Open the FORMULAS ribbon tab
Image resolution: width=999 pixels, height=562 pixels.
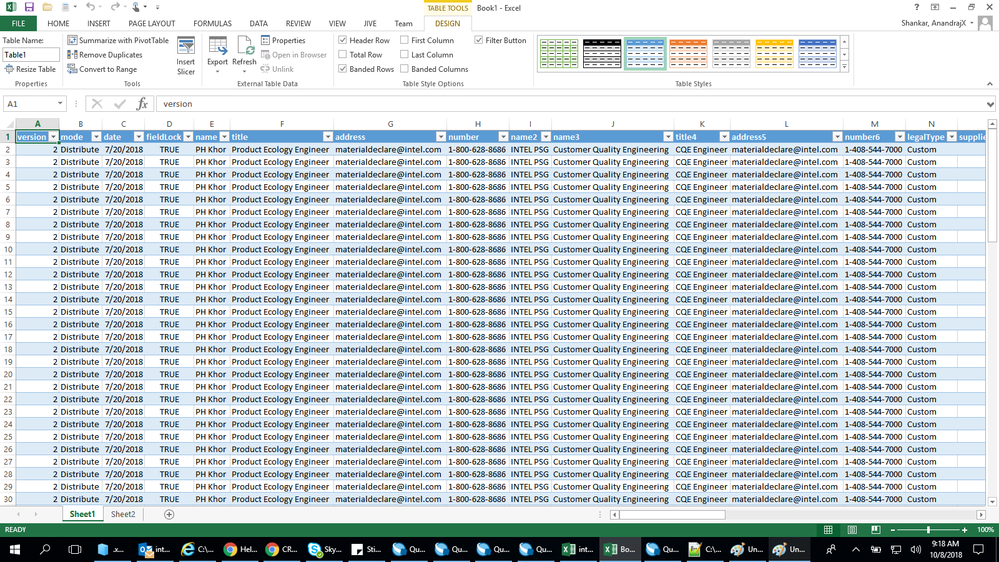tap(212, 23)
